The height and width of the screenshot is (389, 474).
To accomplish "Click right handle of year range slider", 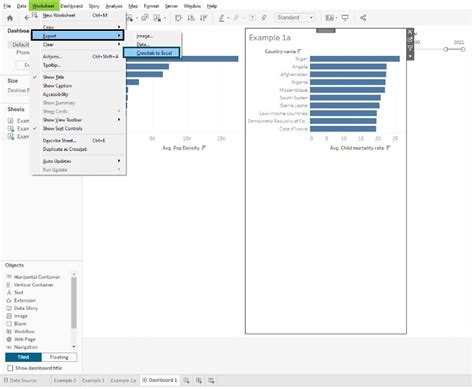I will click(463, 49).
